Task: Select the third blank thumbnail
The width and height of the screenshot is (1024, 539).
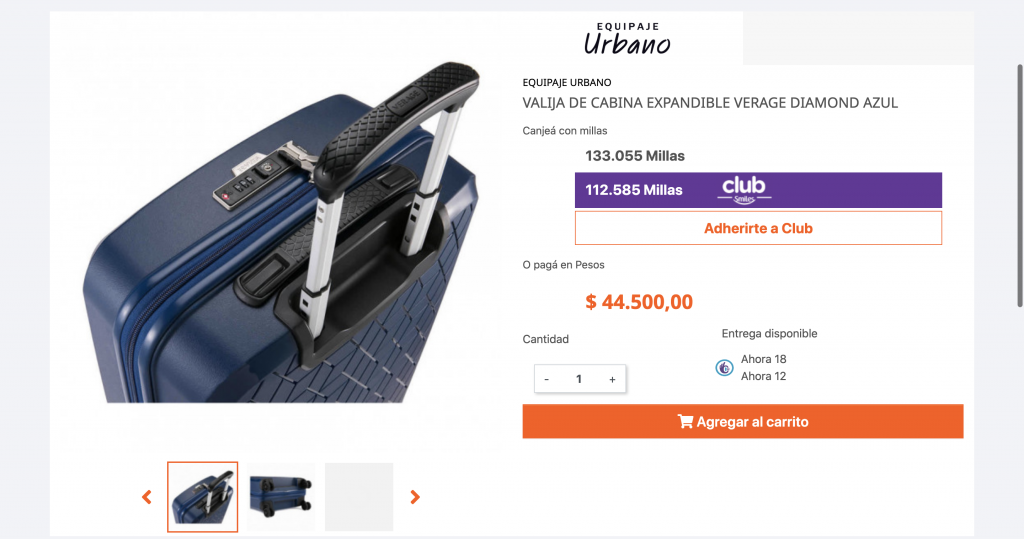Action: (359, 497)
